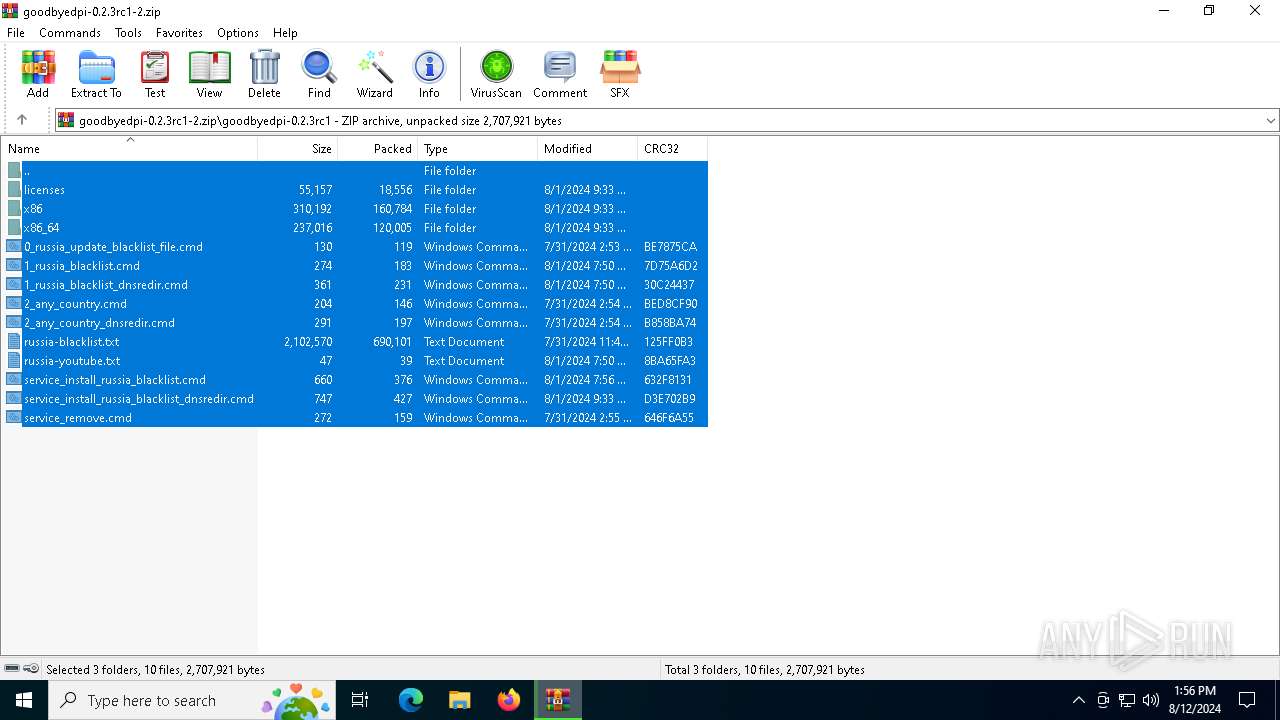The height and width of the screenshot is (720, 1280).
Task: Select 1_russia_blacklist_dnsredir.cmd file name
Action: 106,285
